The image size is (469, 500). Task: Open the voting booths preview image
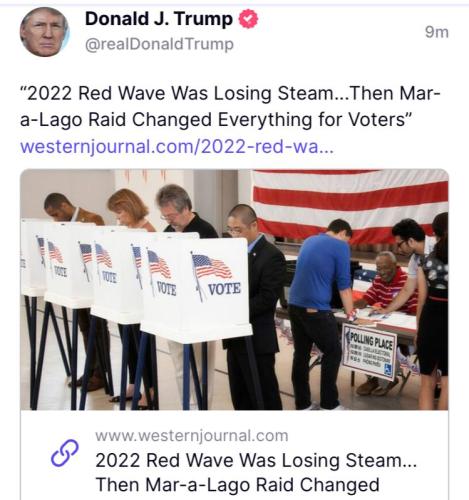[234, 290]
